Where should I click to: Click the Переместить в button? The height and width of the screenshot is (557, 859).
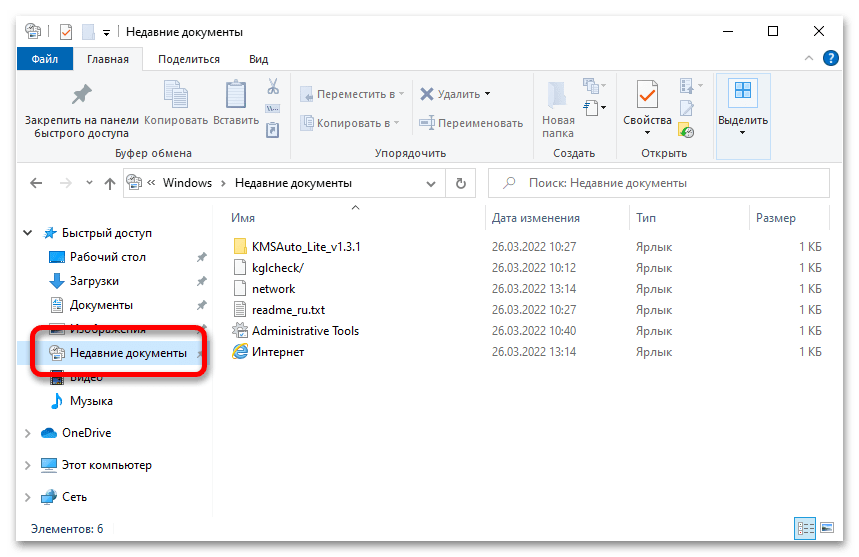click(351, 94)
